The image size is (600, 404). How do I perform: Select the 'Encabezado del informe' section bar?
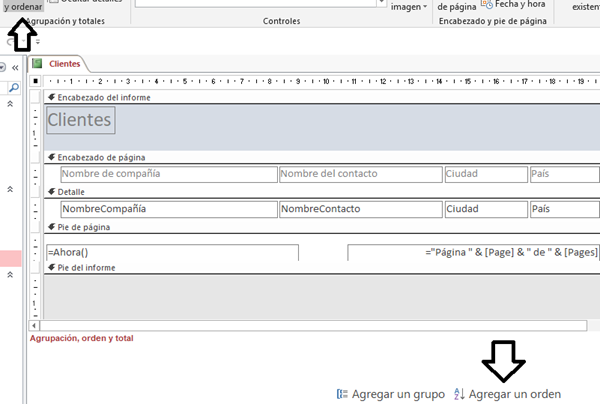coord(322,98)
